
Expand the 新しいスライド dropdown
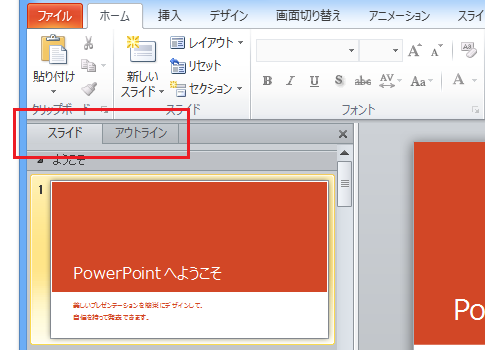pyautogui.click(x=161, y=91)
